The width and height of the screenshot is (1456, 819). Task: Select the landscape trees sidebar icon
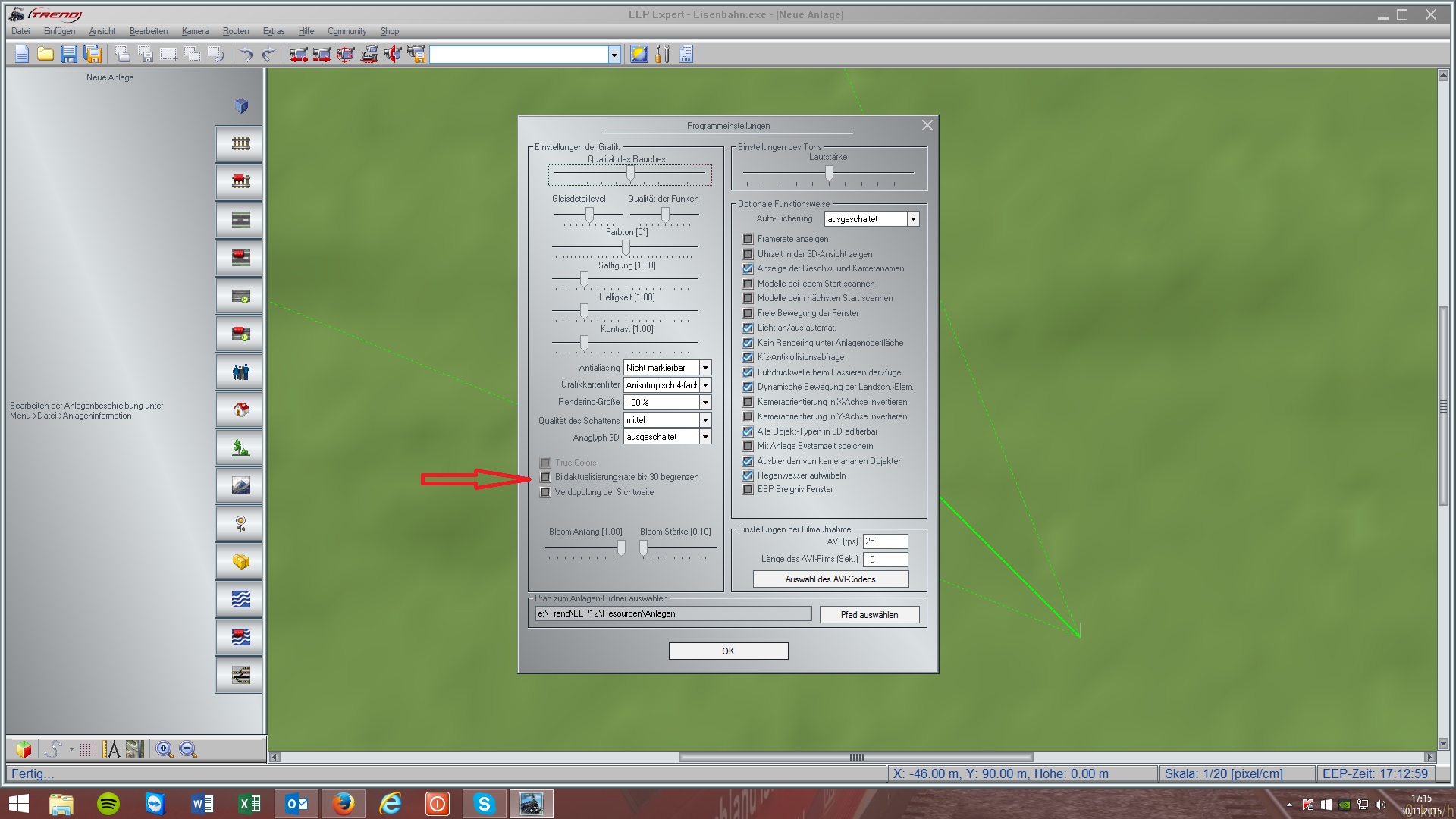(x=240, y=447)
